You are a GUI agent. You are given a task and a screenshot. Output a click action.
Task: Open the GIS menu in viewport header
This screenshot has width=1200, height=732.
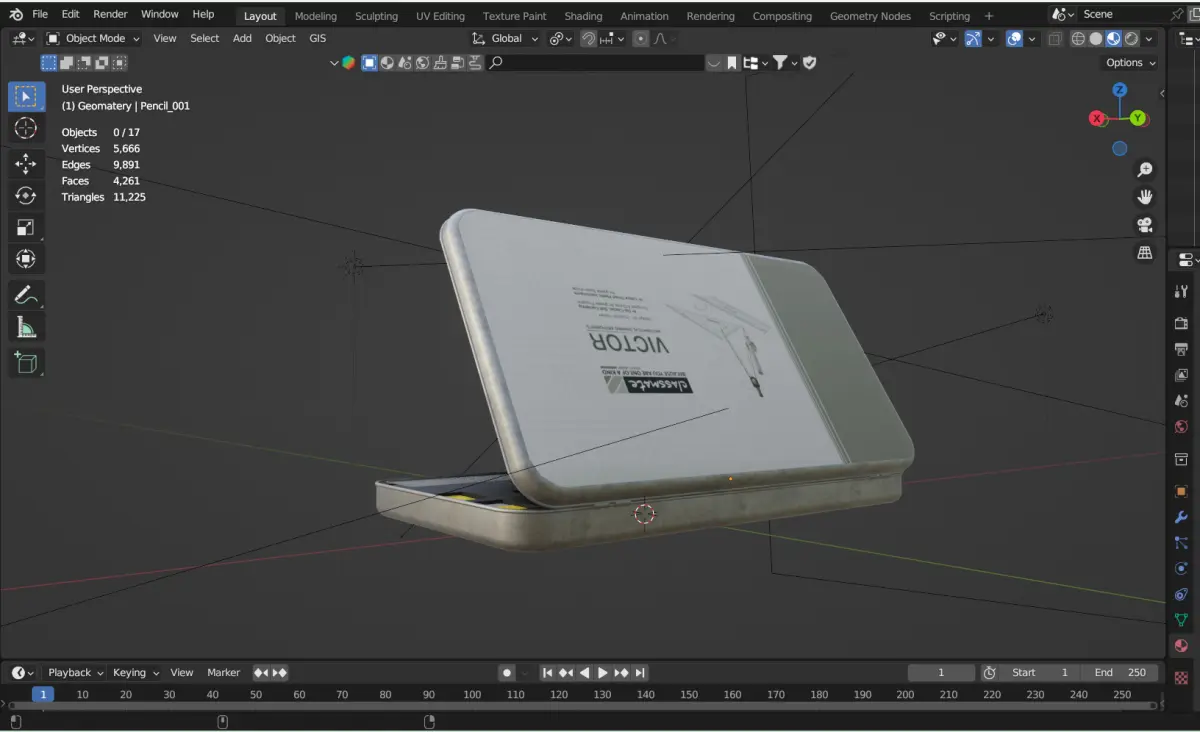click(317, 38)
